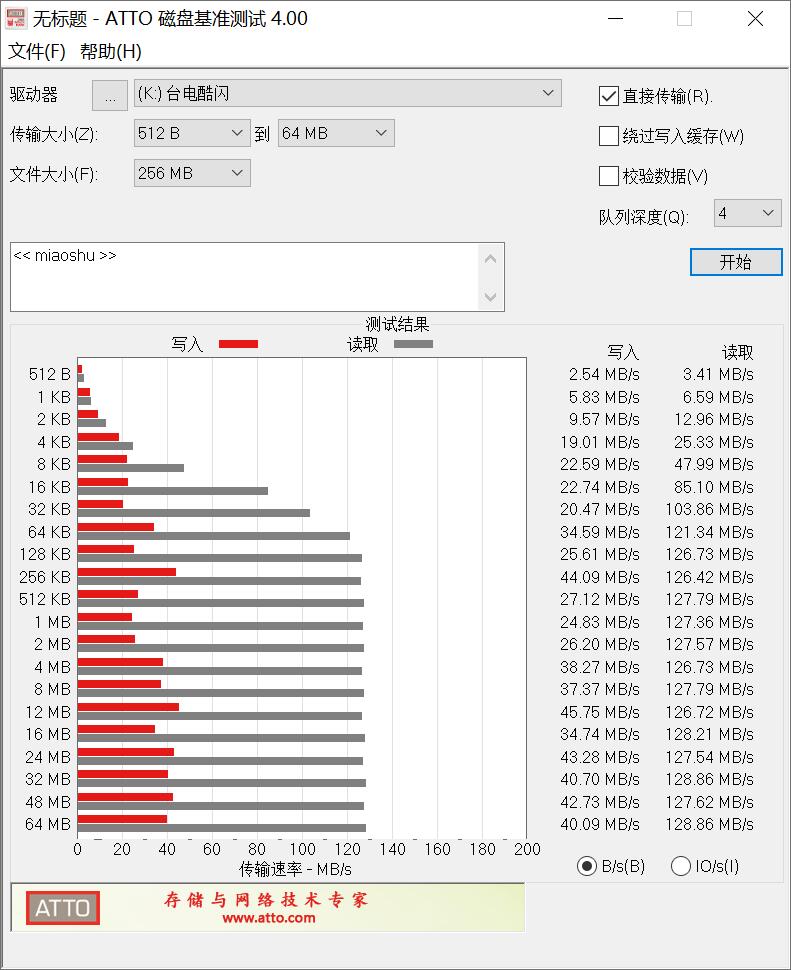Click the ATTO logo in the banner
Image resolution: width=791 pixels, height=970 pixels.
point(62,908)
